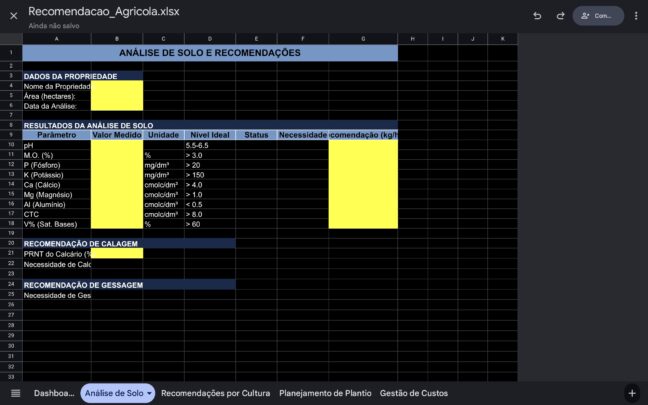648x405 pixels.
Task: Expand the Análise de Solo tab dropdown arrow
Action: [150, 394]
